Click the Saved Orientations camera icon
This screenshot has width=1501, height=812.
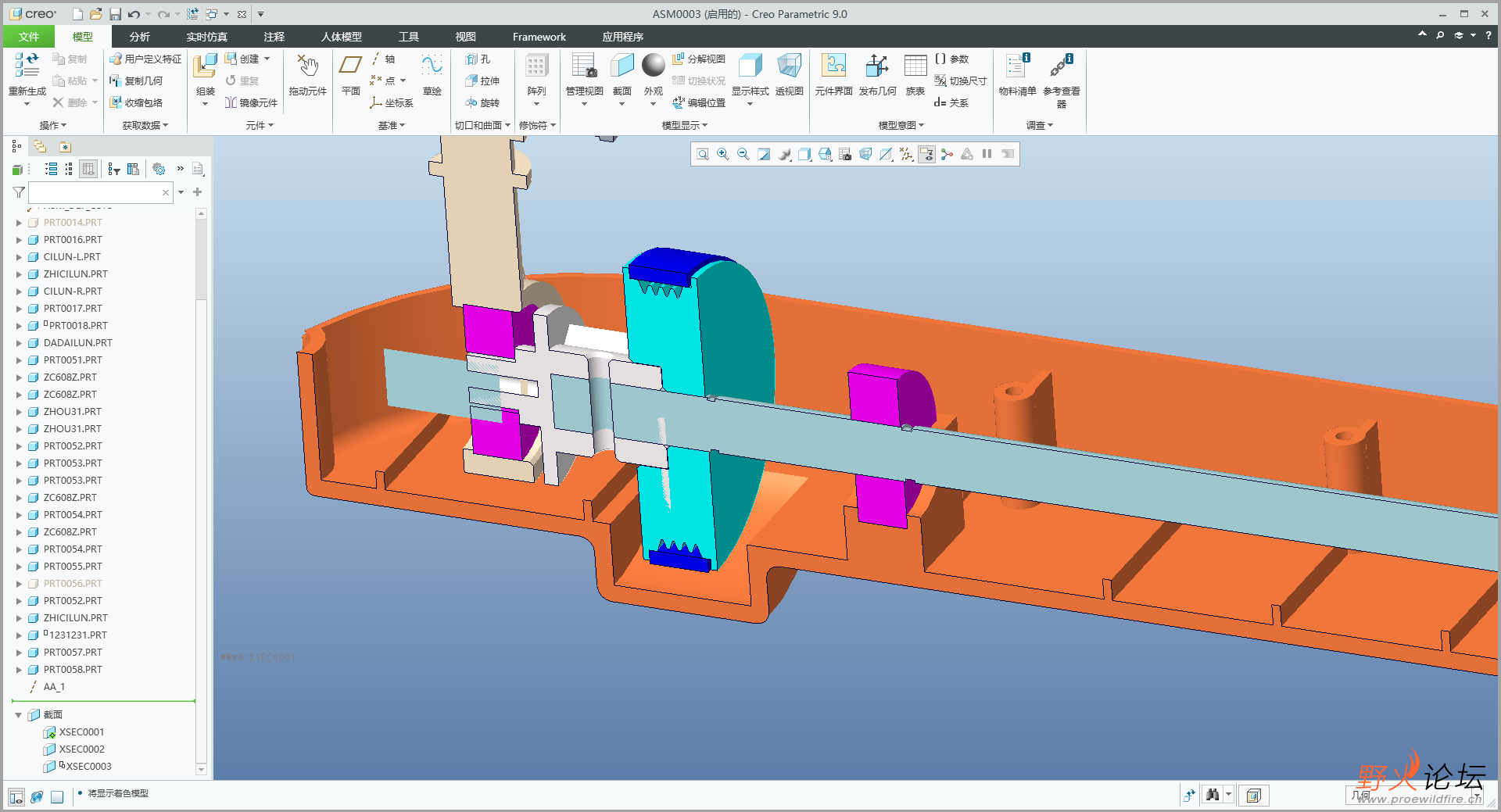tap(845, 155)
